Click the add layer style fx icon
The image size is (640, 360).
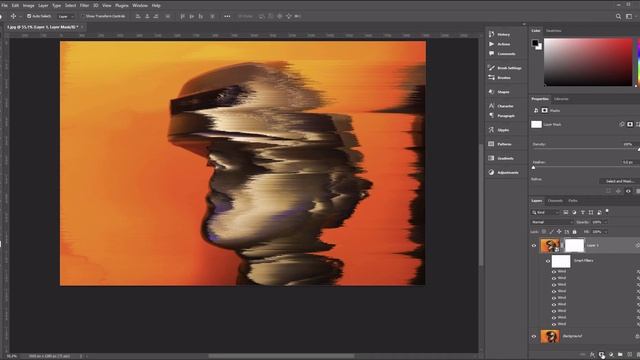point(592,355)
